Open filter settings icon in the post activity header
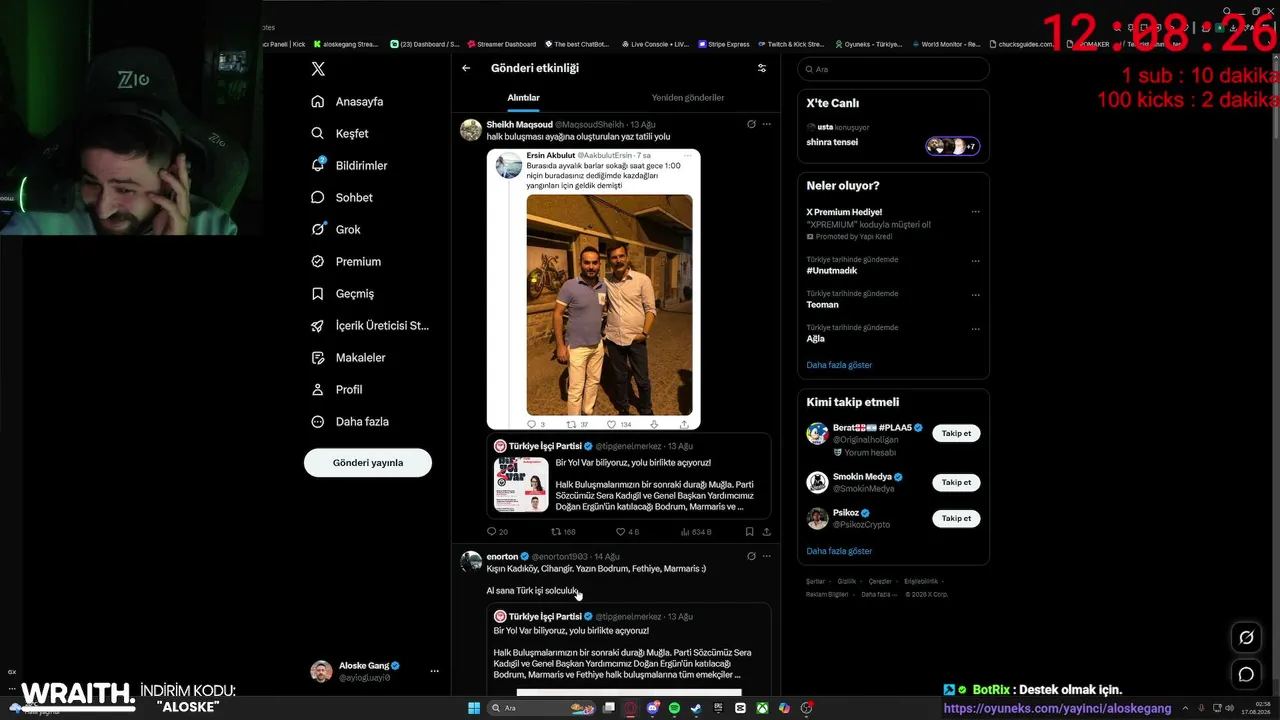 (762, 68)
